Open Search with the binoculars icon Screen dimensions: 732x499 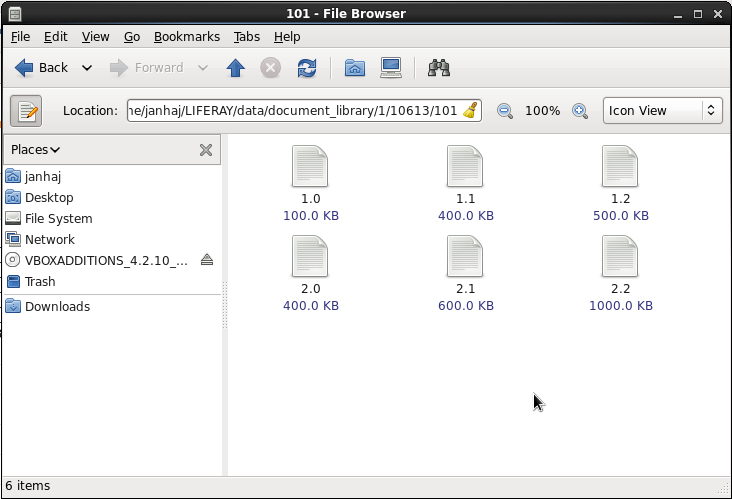439,68
